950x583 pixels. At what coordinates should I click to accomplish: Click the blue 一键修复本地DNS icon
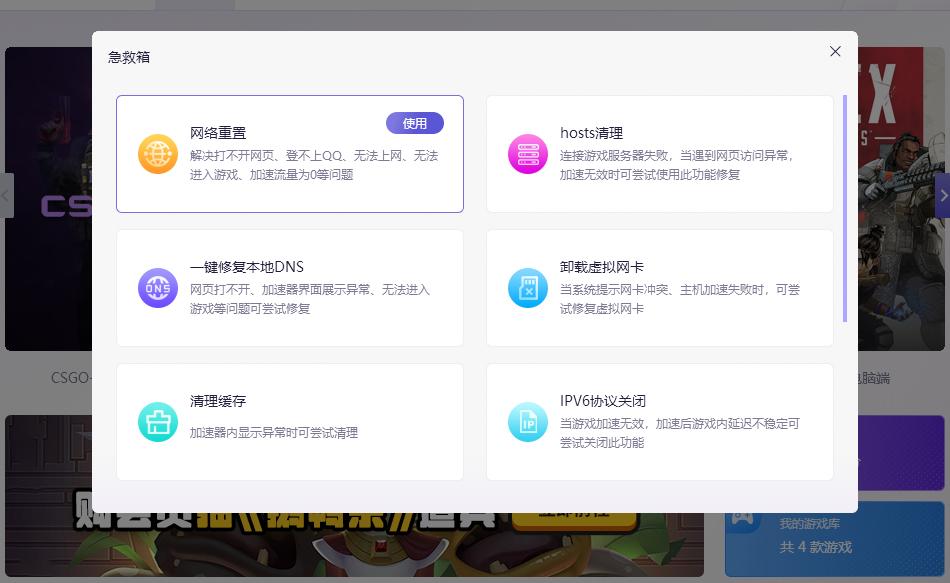click(158, 287)
